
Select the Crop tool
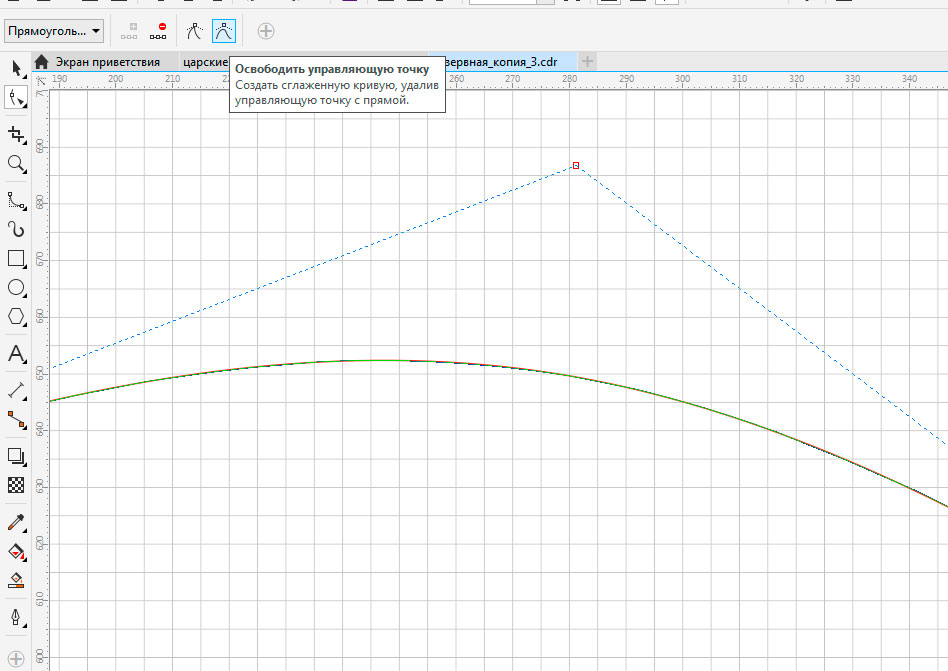coord(16,134)
